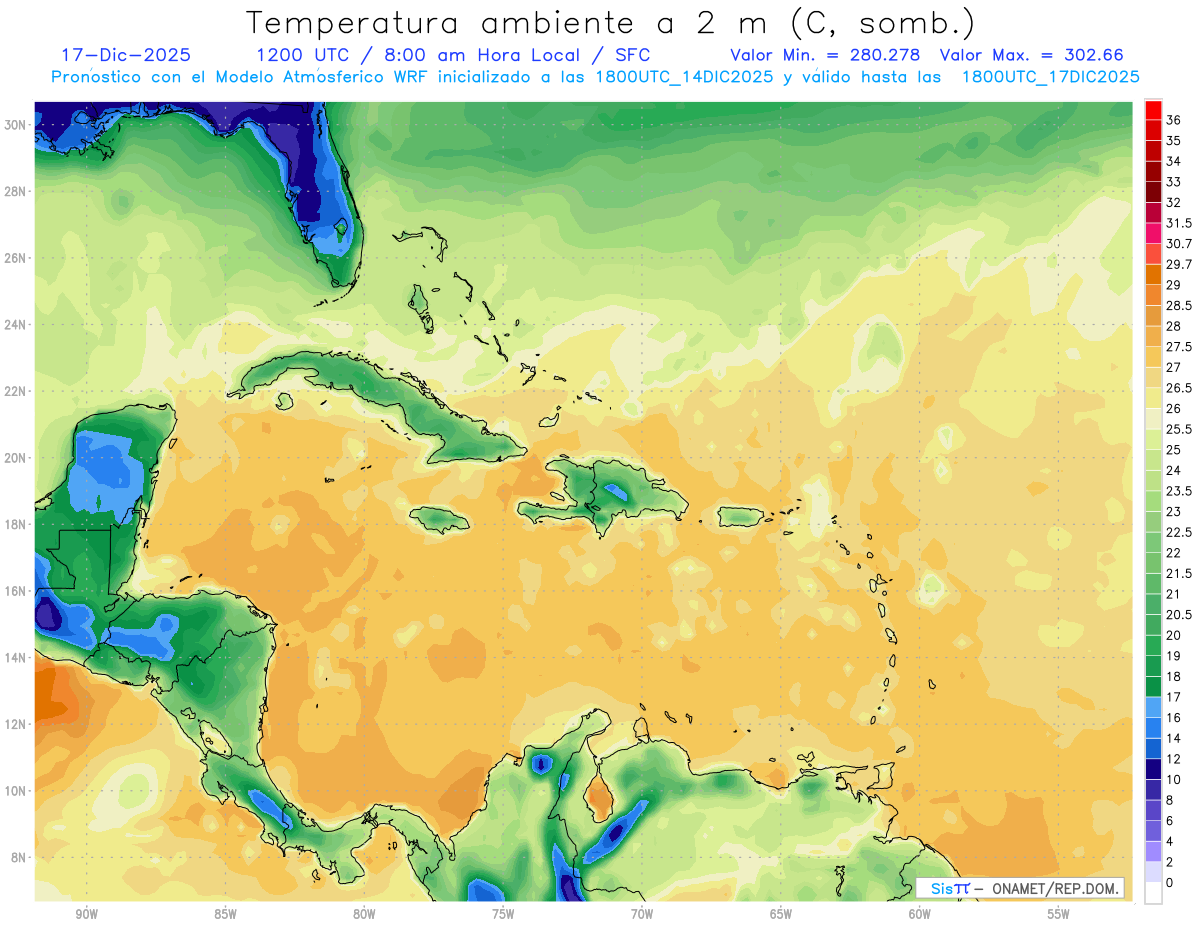
Task: Click the legend value '0'
Action: pyautogui.click(x=1170, y=882)
